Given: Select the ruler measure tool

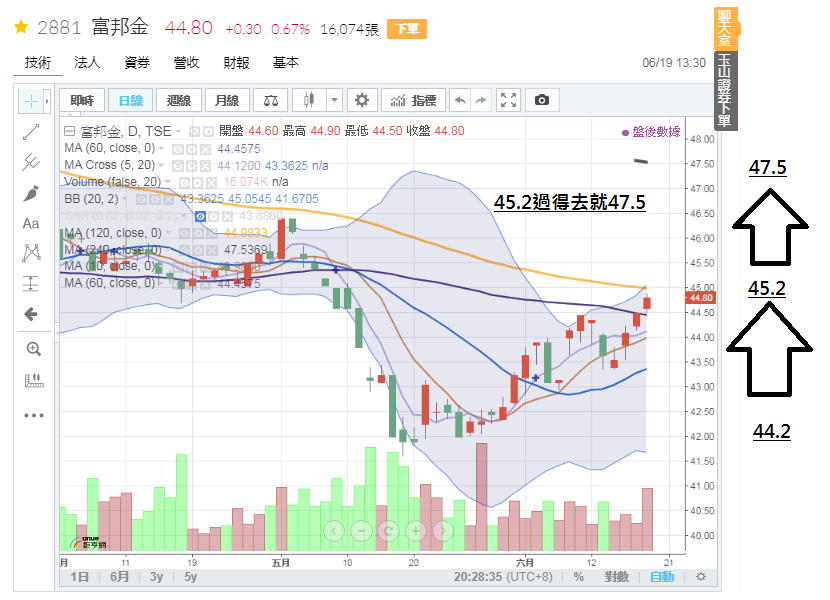Looking at the screenshot, I should point(34,380).
